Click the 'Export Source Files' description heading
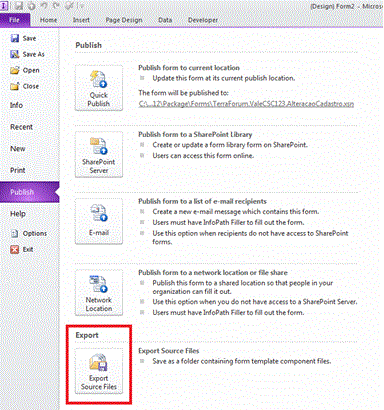Screen dimensions: 384x410 click(168, 351)
